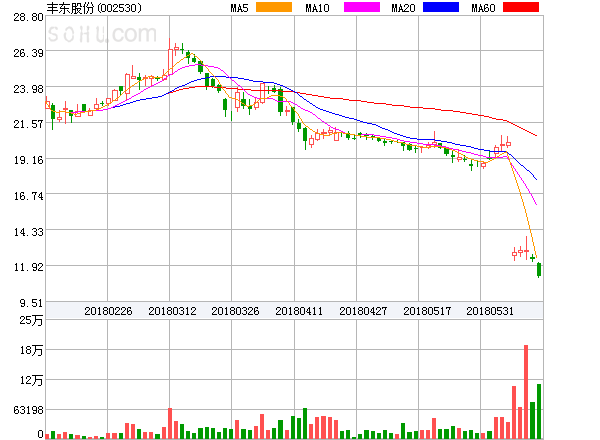Click the 12万 volume axis label
Image resolution: width=600 pixels, height=440 pixels.
[31, 380]
